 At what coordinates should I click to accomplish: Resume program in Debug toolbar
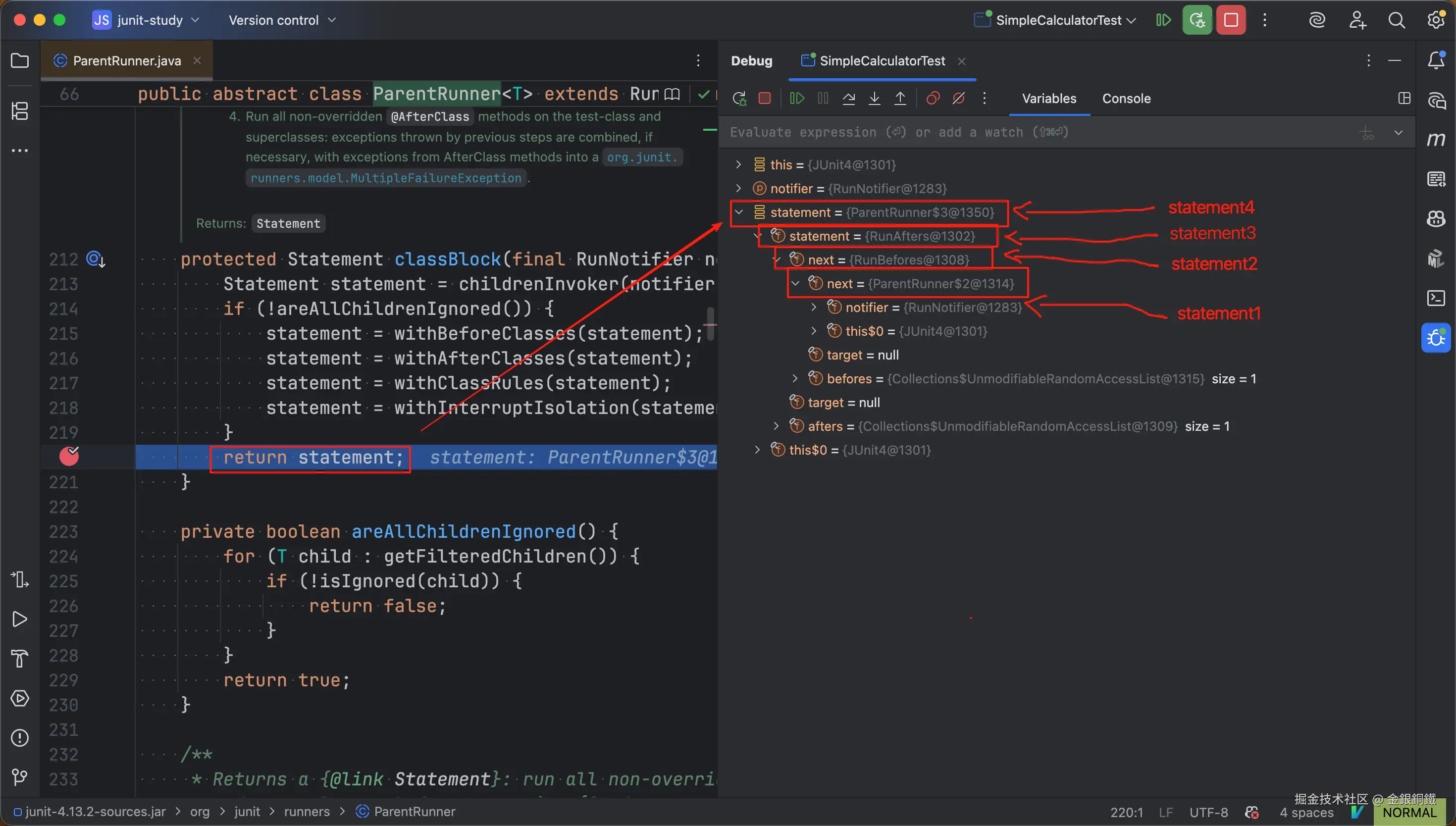point(797,99)
